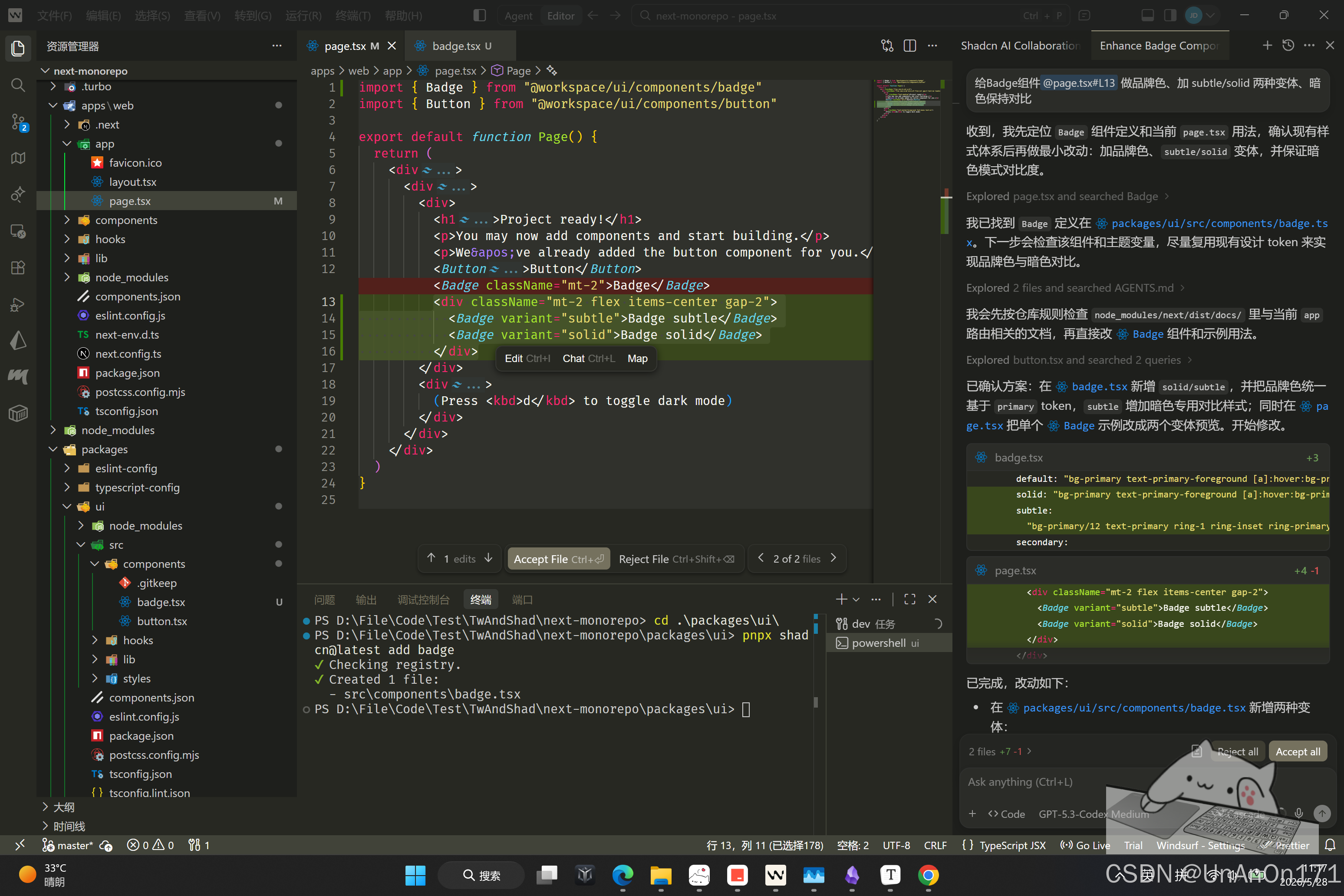Image resolution: width=1344 pixels, height=896 pixels.
Task: Click the voice input microphone icon
Action: [1299, 813]
